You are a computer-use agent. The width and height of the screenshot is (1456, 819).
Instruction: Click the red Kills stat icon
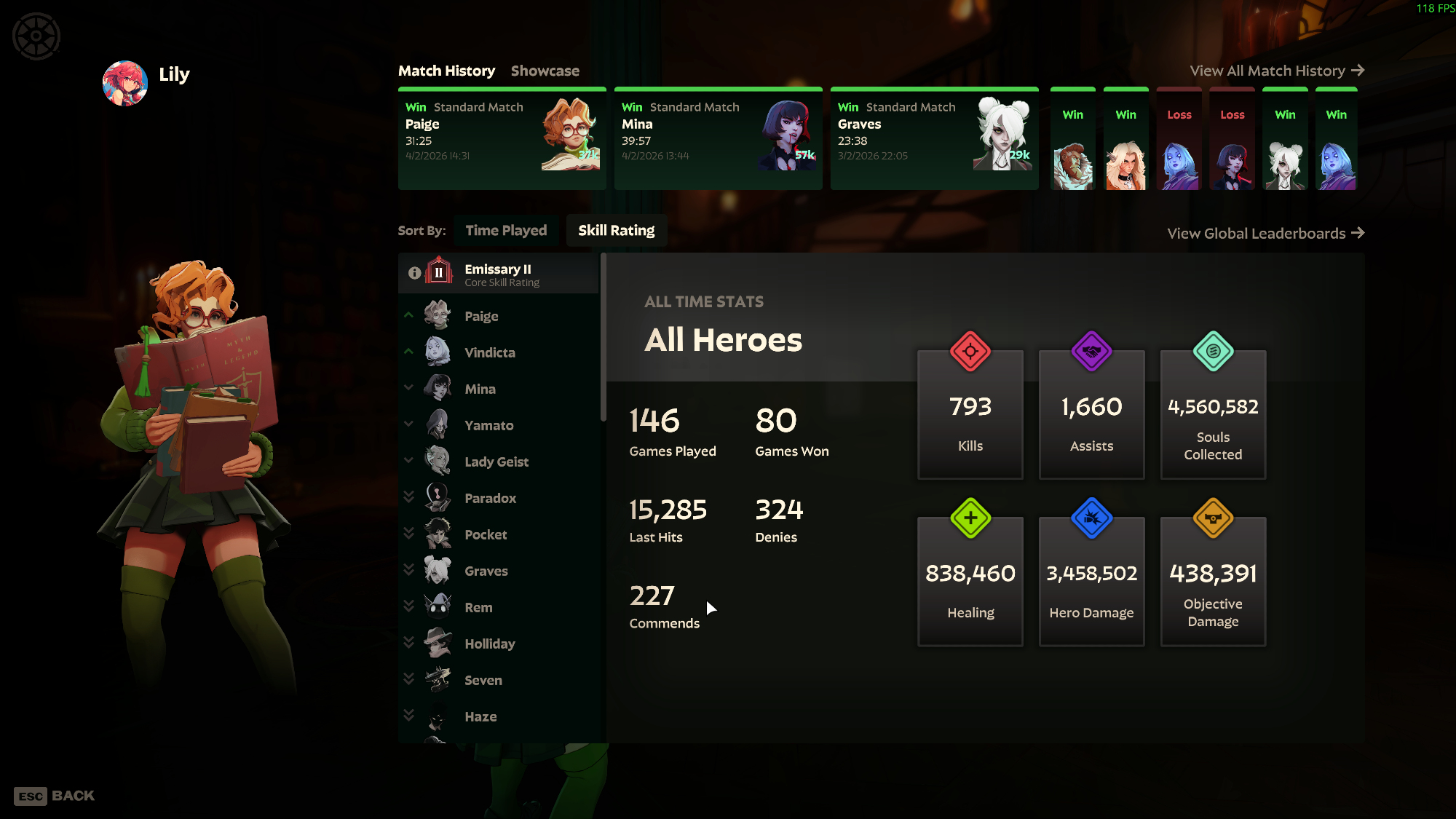[970, 352]
